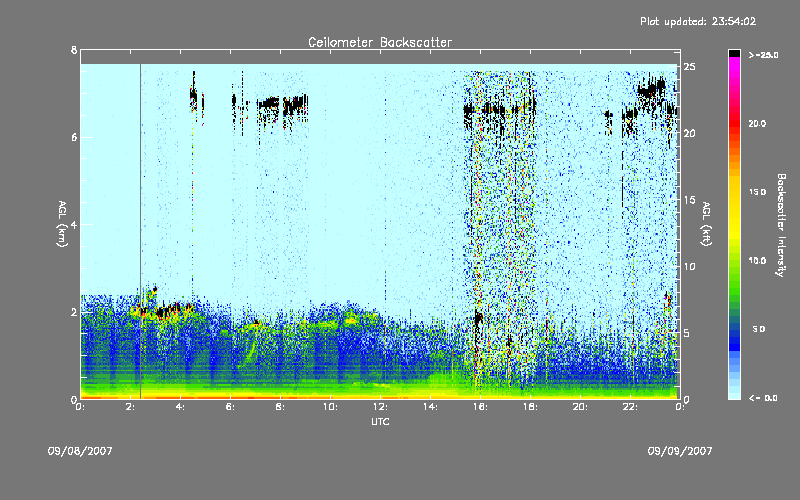Click the "14:" UTC tick label

coord(430,407)
